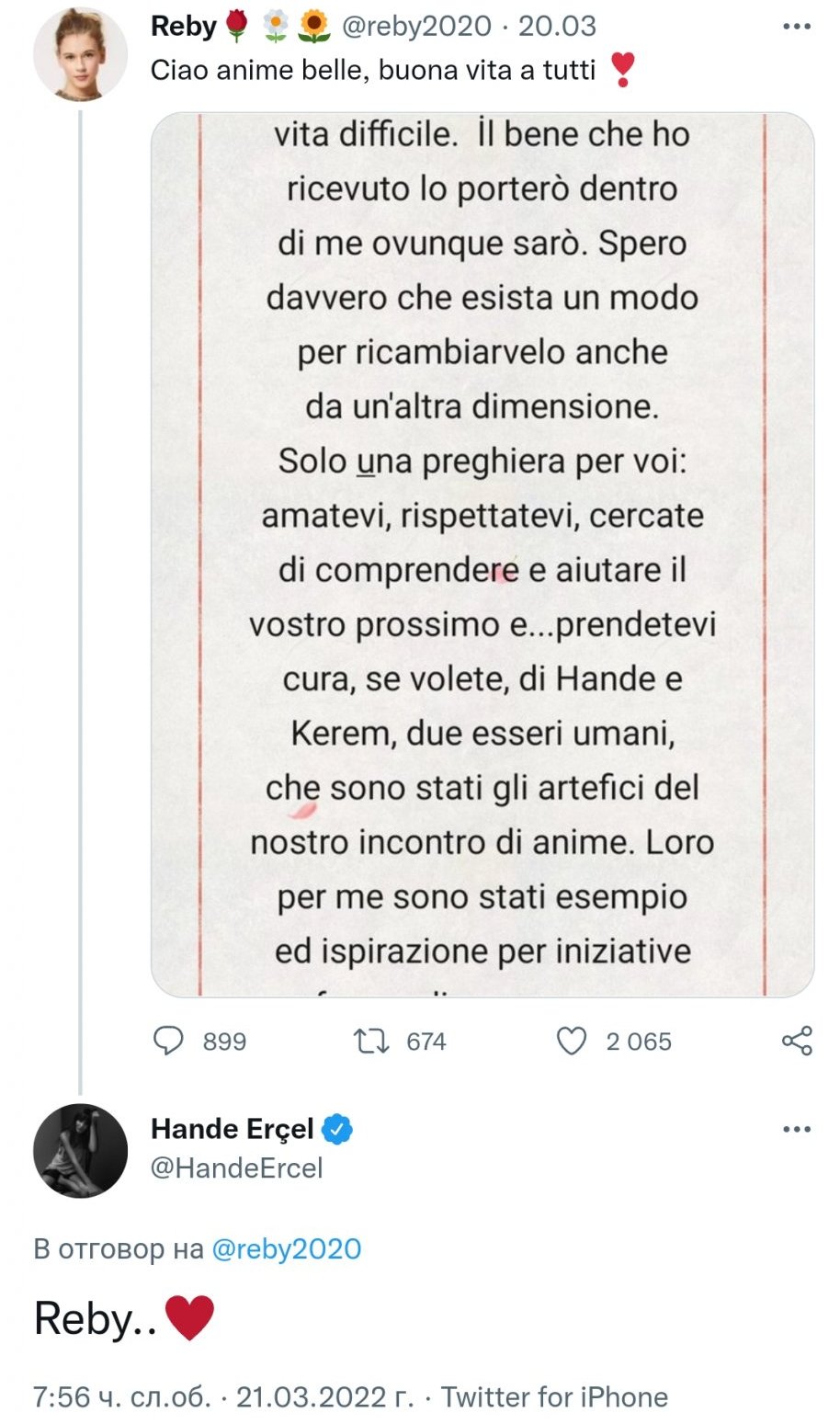Open more options on Reby's tweet
Image resolution: width=840 pixels, height=1424 pixels.
pyautogui.click(x=796, y=27)
